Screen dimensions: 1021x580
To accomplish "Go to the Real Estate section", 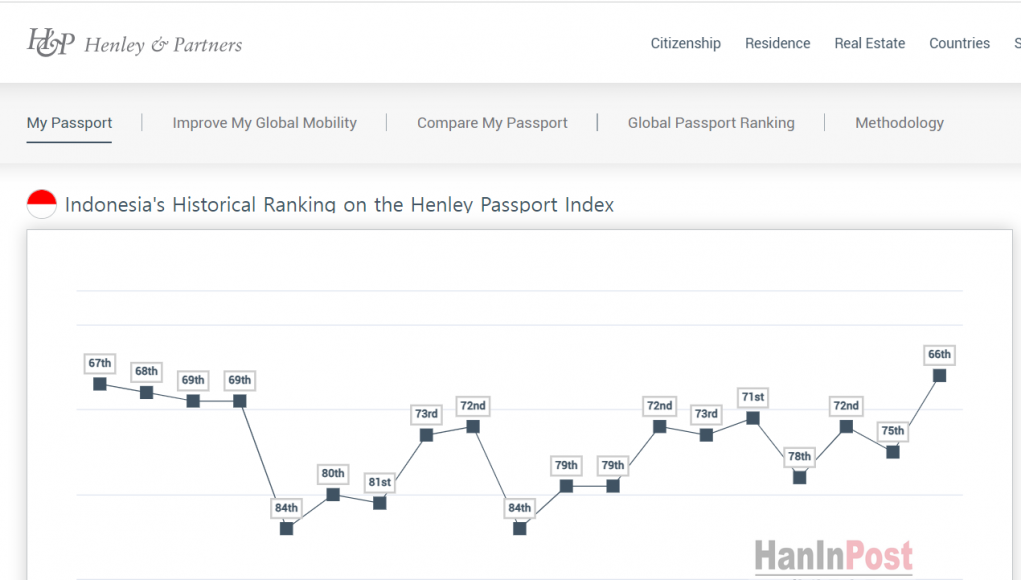I will coord(869,43).
